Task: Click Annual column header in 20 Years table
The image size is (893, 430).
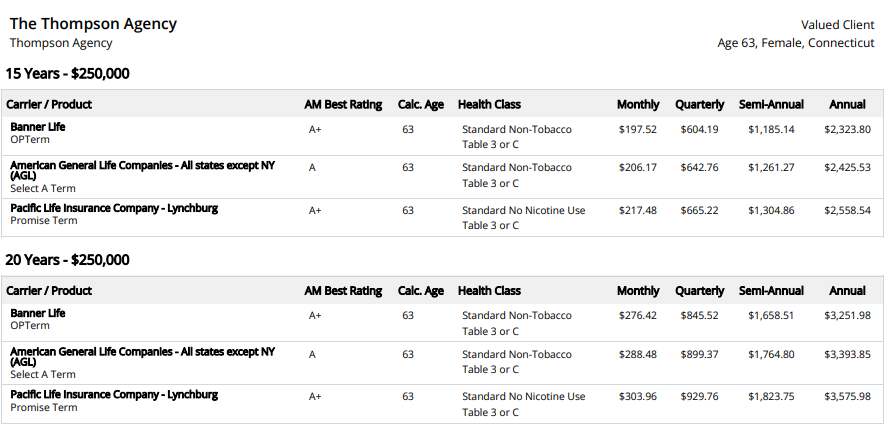Action: [847, 290]
